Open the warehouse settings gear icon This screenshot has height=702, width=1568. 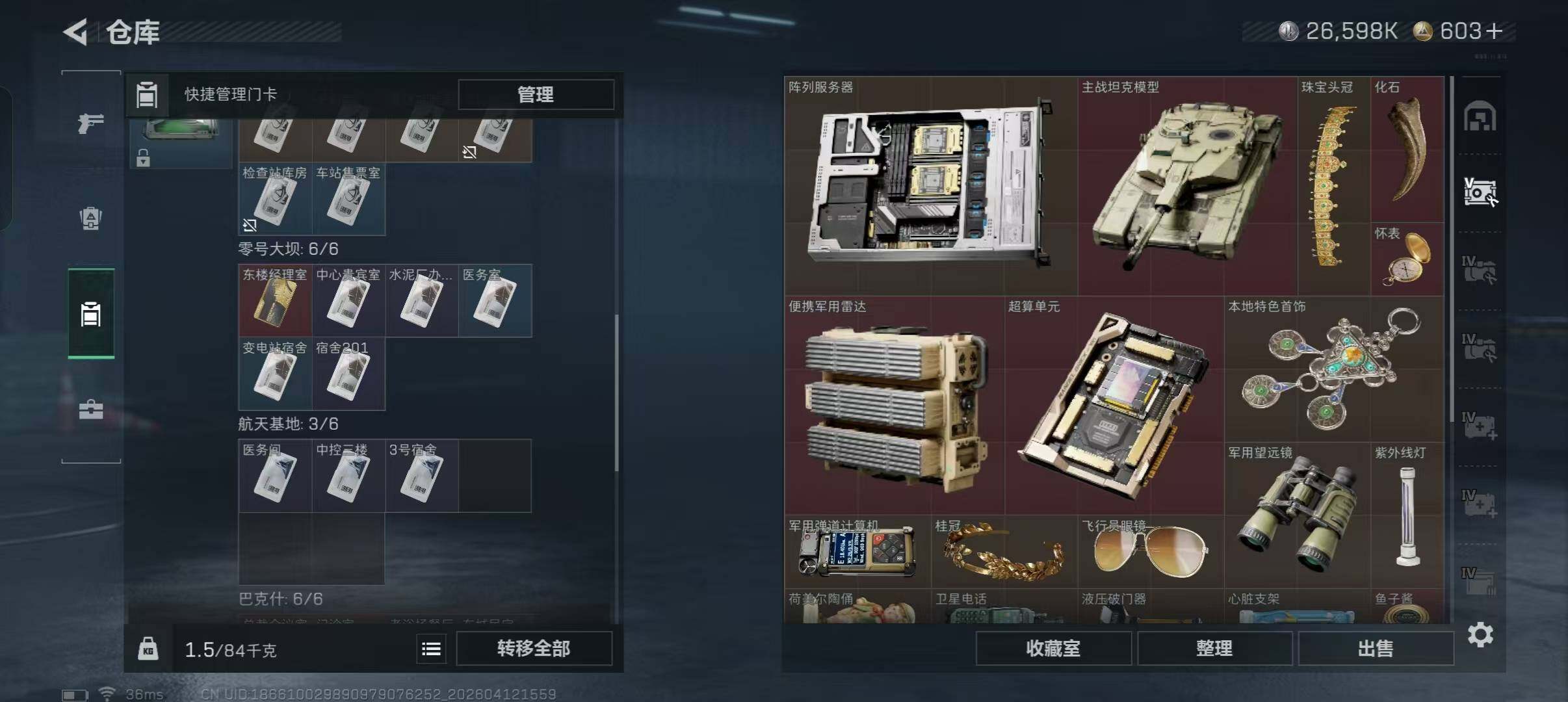pos(1480,635)
